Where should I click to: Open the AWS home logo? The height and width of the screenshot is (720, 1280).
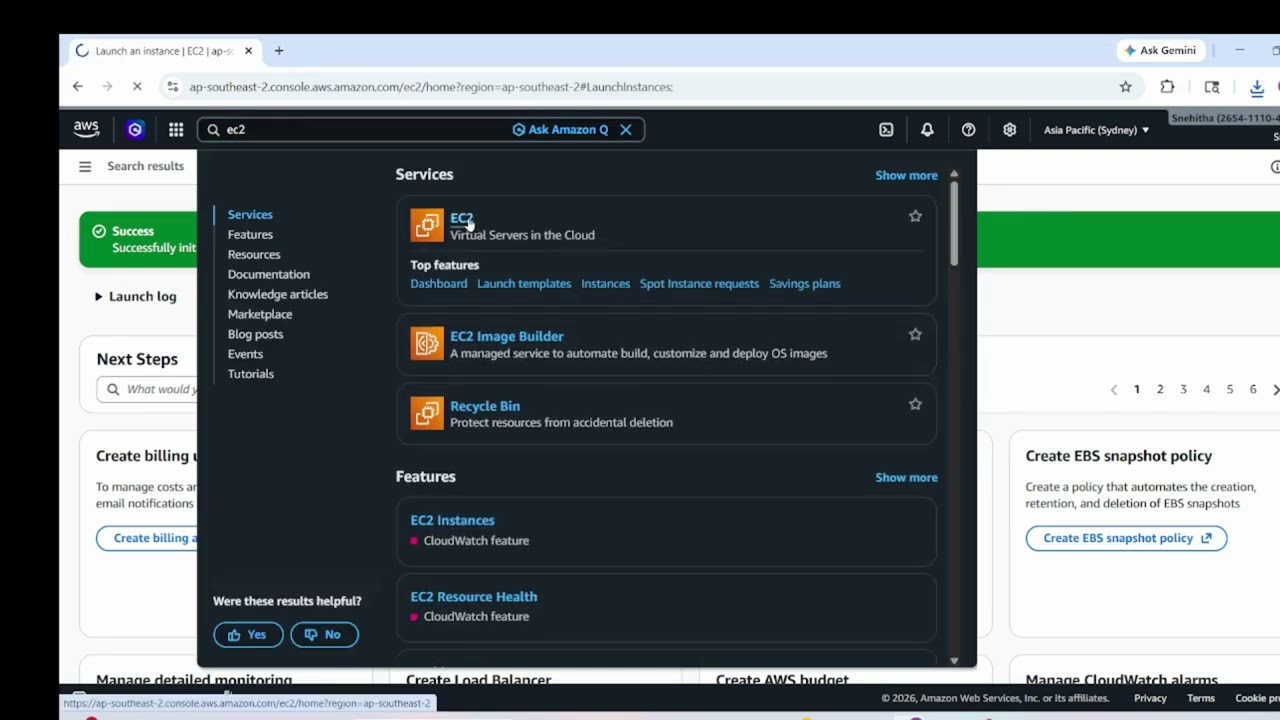tap(86, 129)
